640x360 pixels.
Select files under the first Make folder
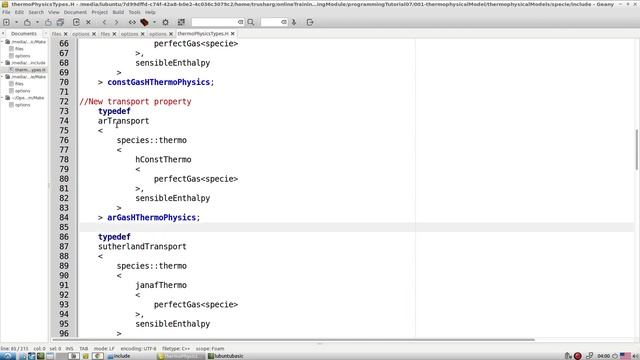pos(19,49)
